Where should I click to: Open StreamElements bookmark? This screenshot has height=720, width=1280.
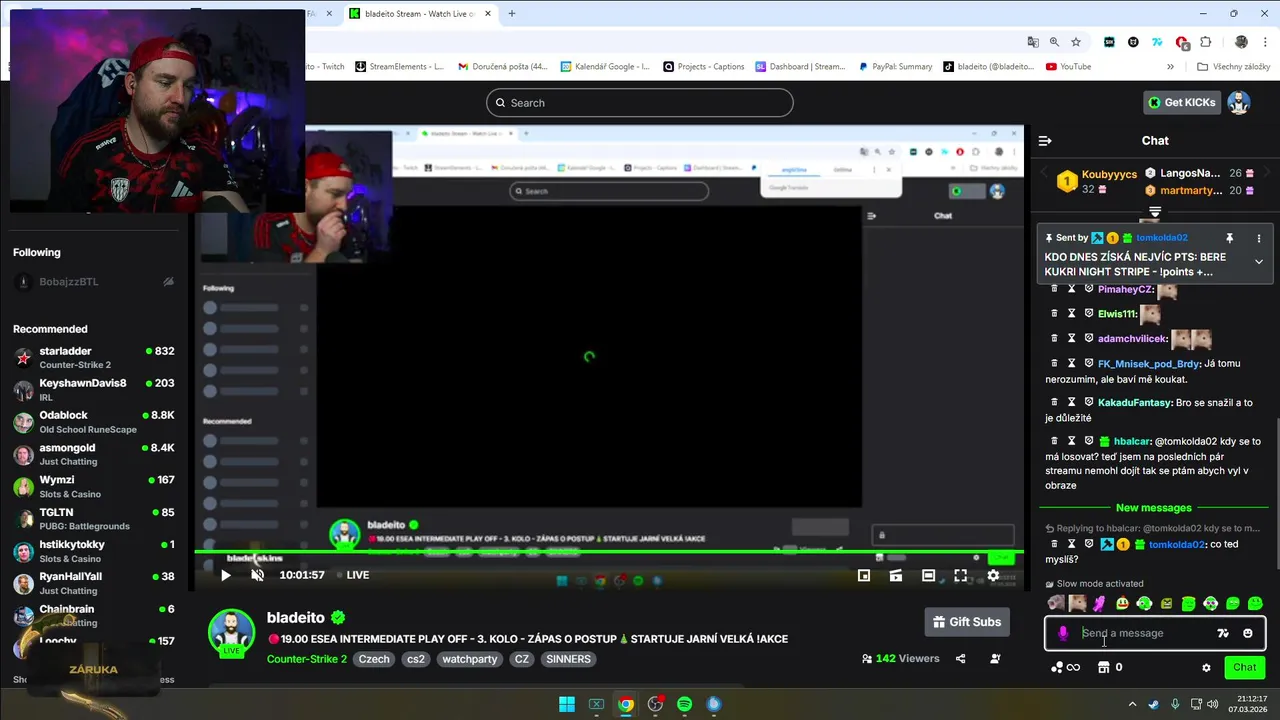(399, 67)
